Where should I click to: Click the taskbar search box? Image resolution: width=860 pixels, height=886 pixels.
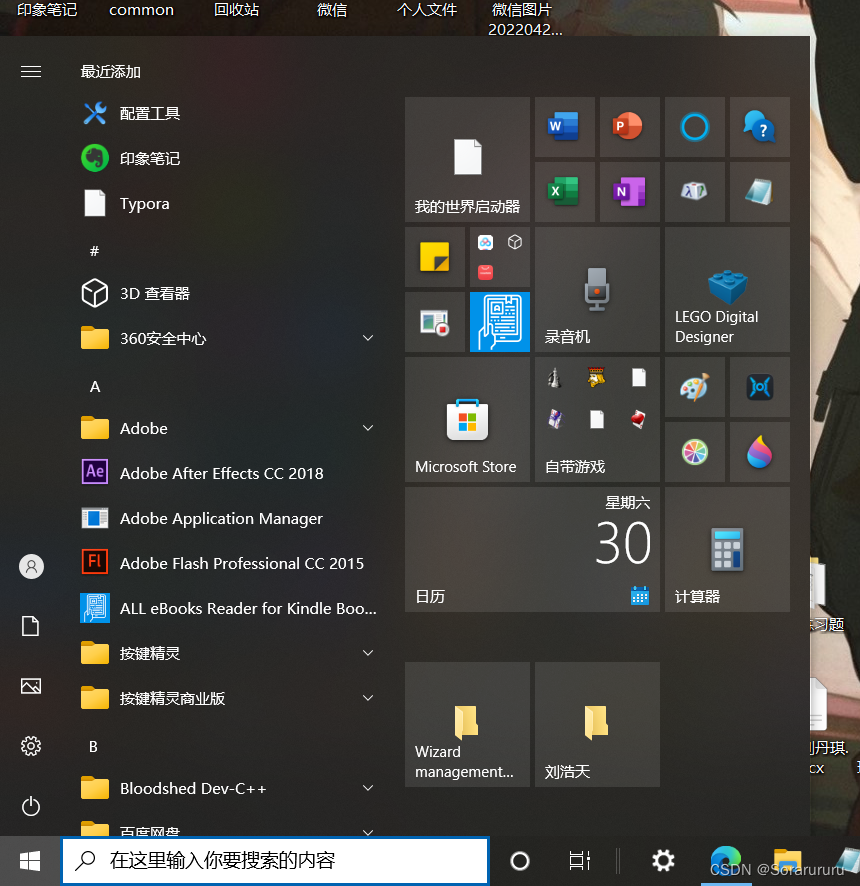tap(275, 860)
